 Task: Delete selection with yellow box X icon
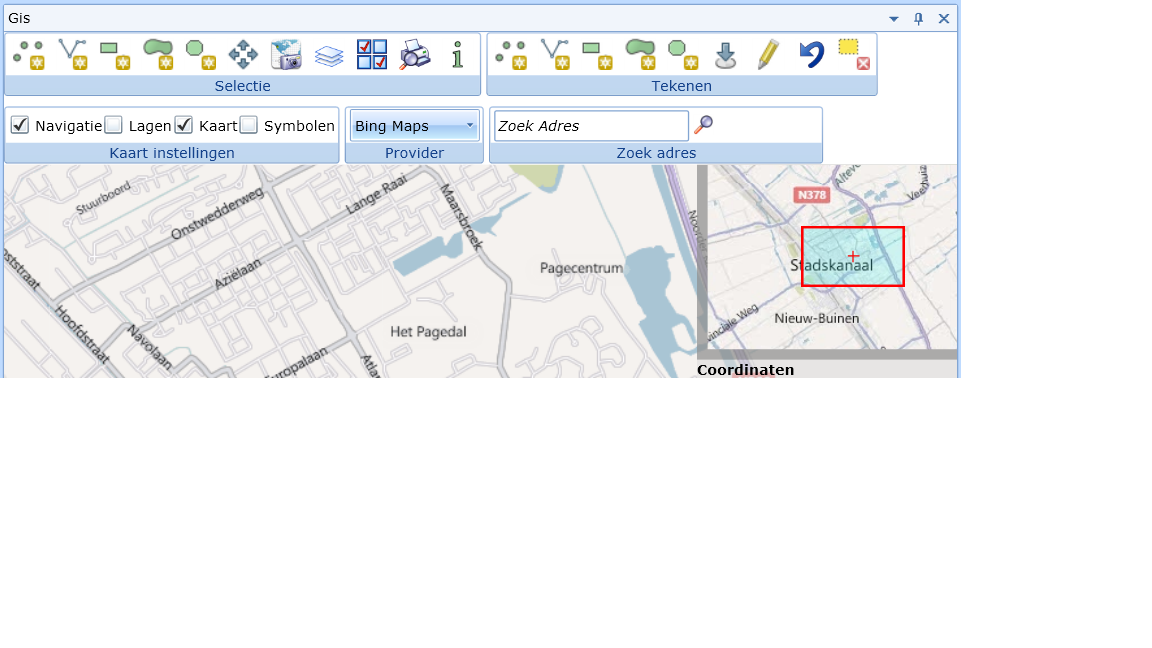854,55
